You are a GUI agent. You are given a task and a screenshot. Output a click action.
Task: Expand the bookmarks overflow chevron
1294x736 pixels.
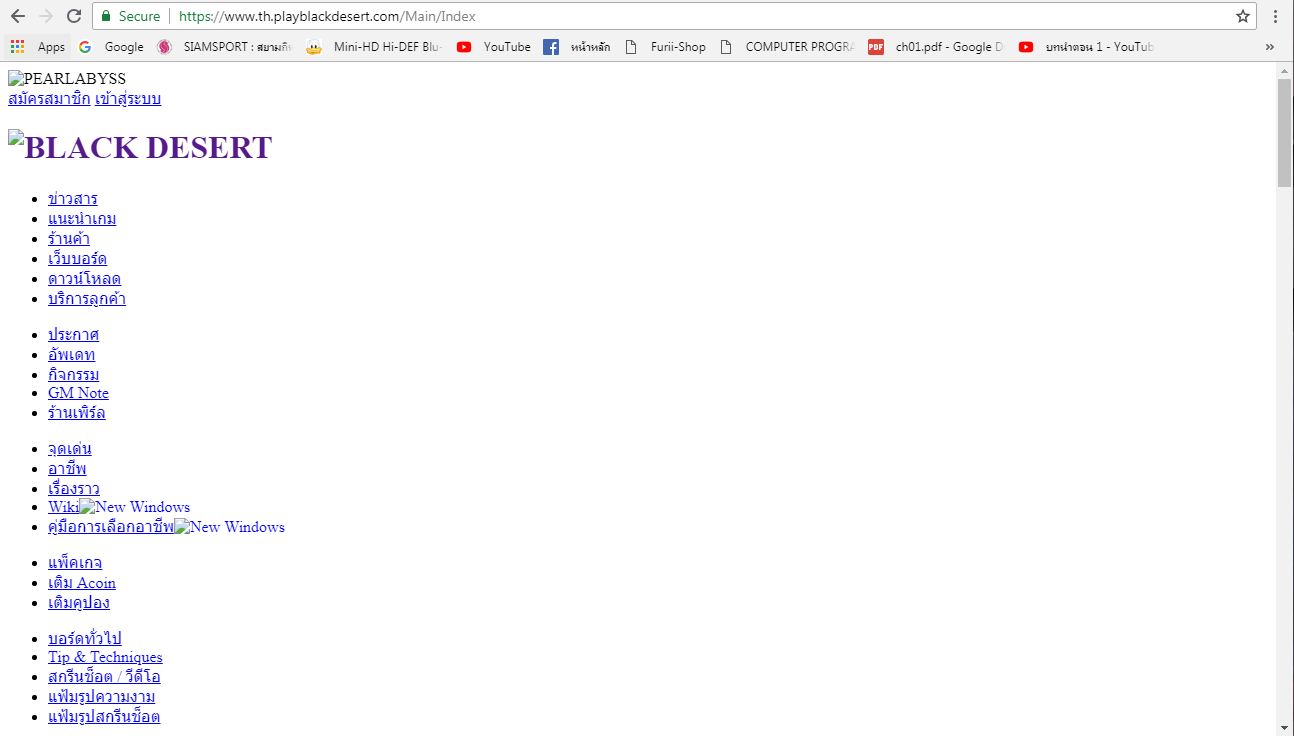pyautogui.click(x=1270, y=47)
